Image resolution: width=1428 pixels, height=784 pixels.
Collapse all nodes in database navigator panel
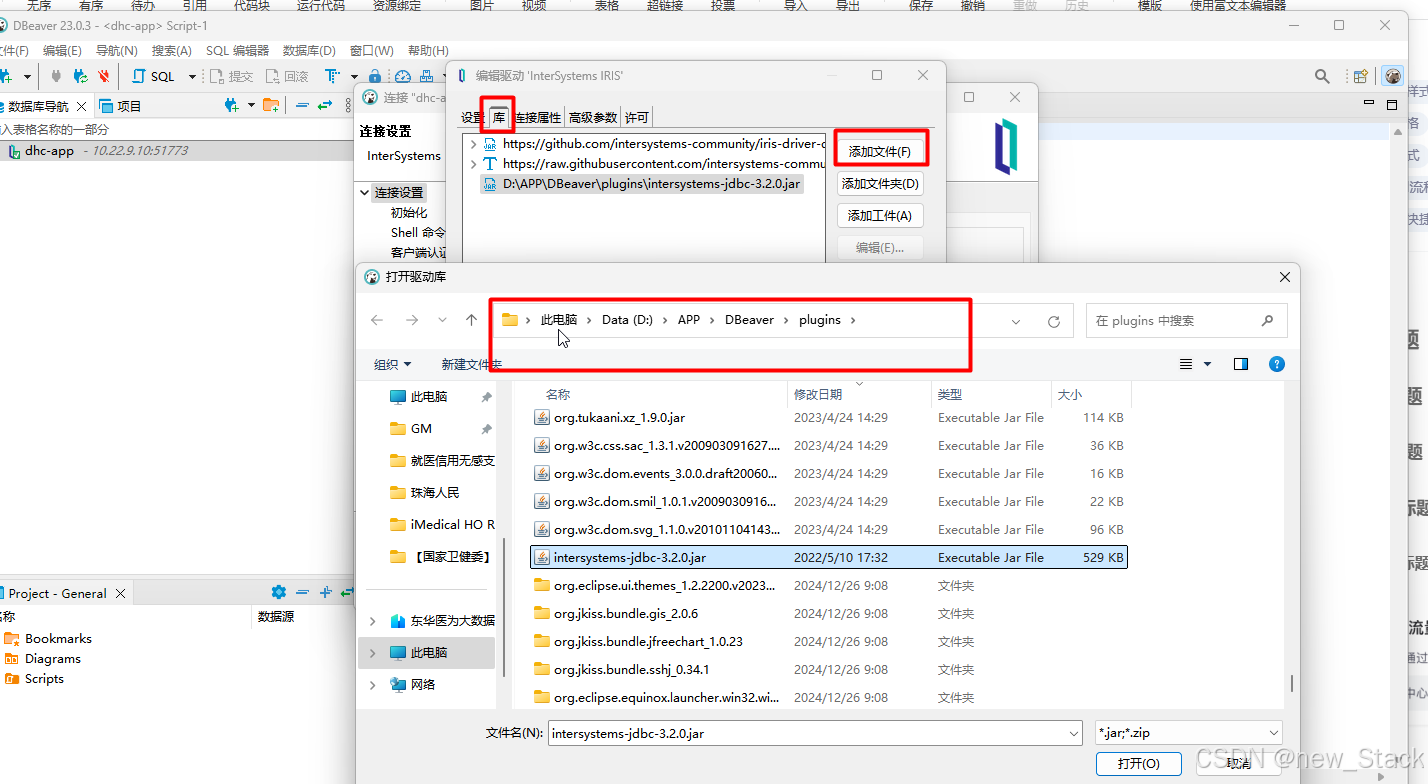pyautogui.click(x=302, y=105)
